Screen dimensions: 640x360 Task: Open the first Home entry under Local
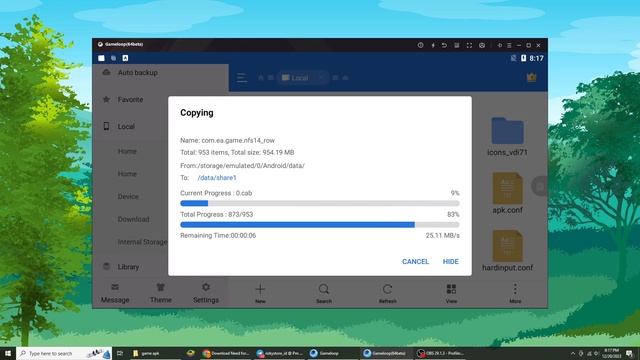[x=127, y=151]
